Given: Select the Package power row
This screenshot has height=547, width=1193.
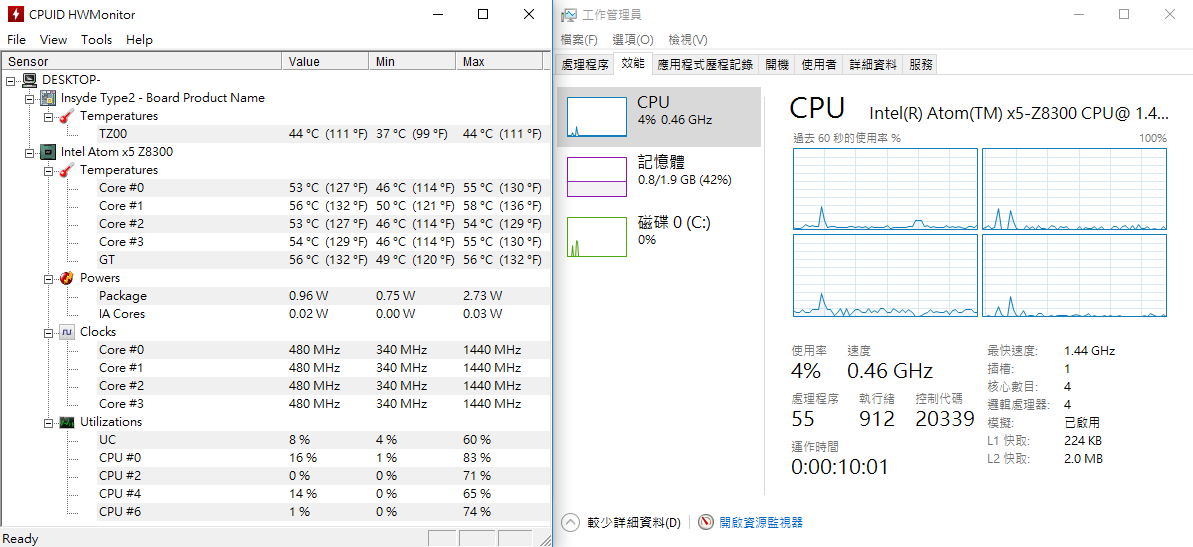Looking at the screenshot, I should tap(323, 295).
